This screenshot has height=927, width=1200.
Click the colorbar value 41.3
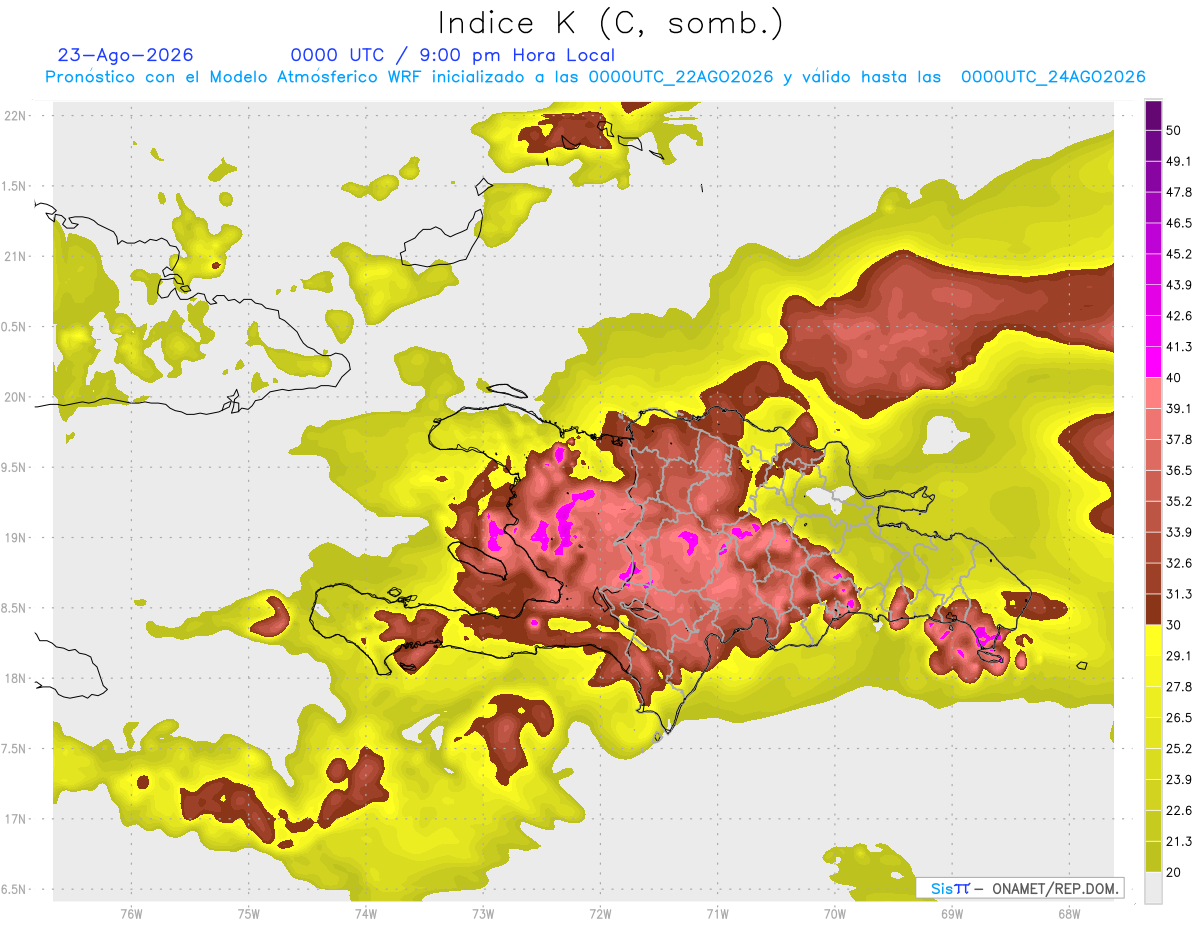click(1178, 347)
